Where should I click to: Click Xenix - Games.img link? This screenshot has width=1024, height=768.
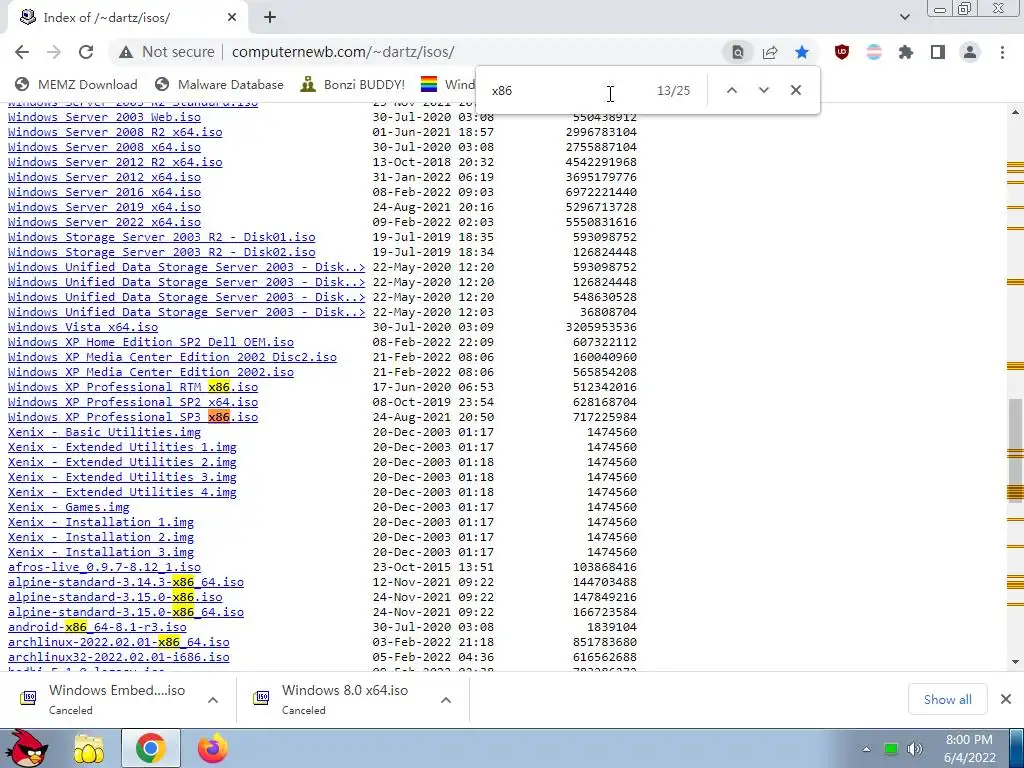click(69, 507)
